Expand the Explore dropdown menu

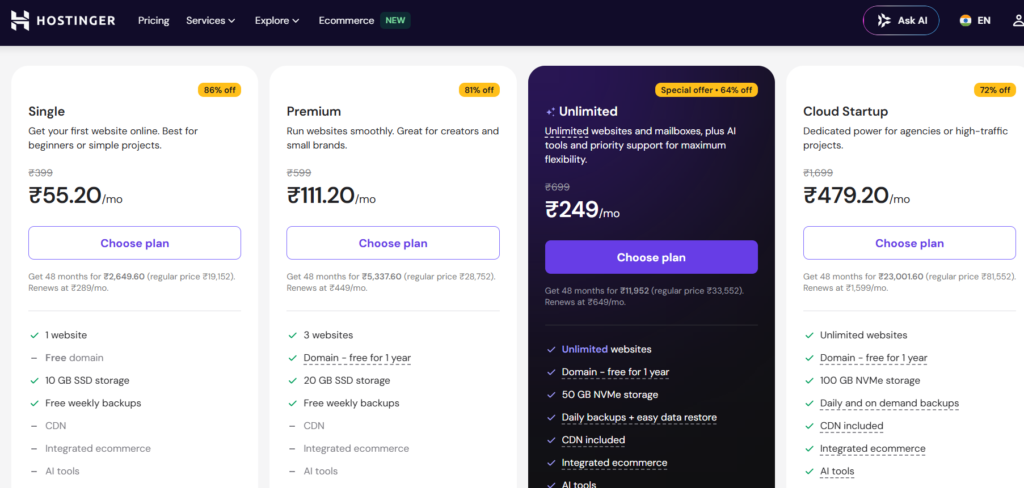[x=277, y=20]
